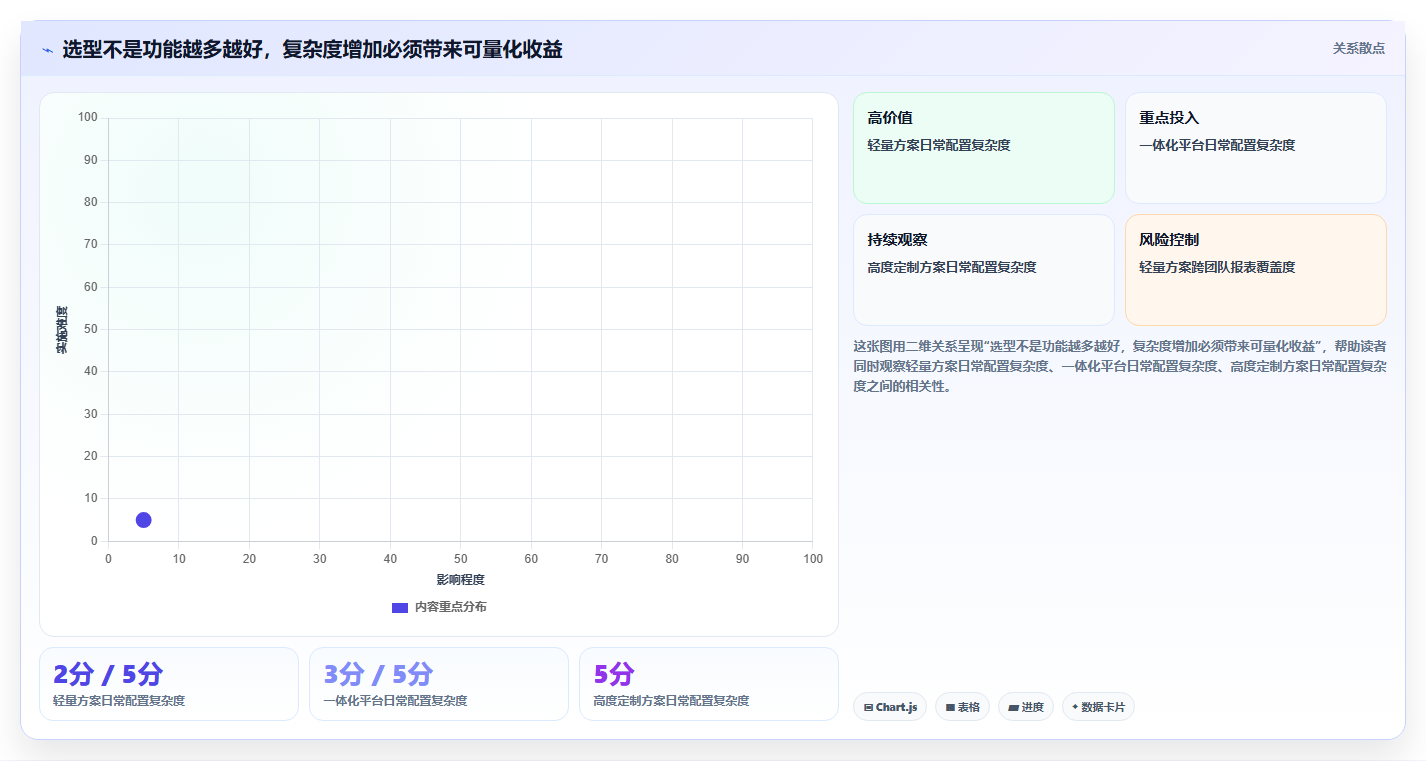
Task: Select the 3分 / 5分 metric card
Action: (x=439, y=684)
